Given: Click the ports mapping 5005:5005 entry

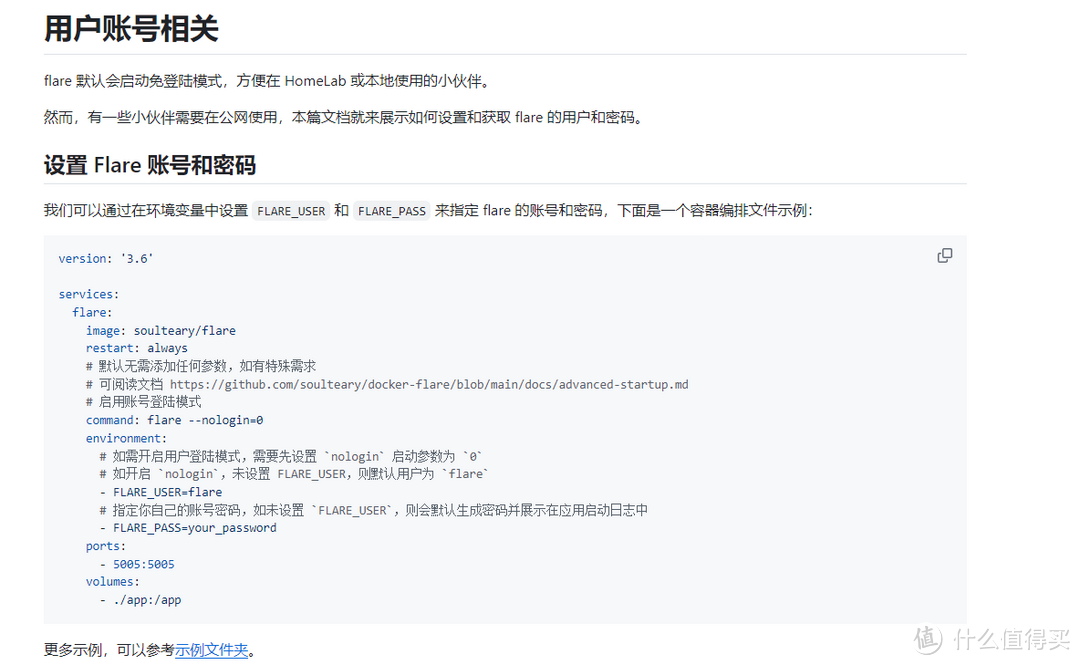Looking at the screenshot, I should 138,563.
